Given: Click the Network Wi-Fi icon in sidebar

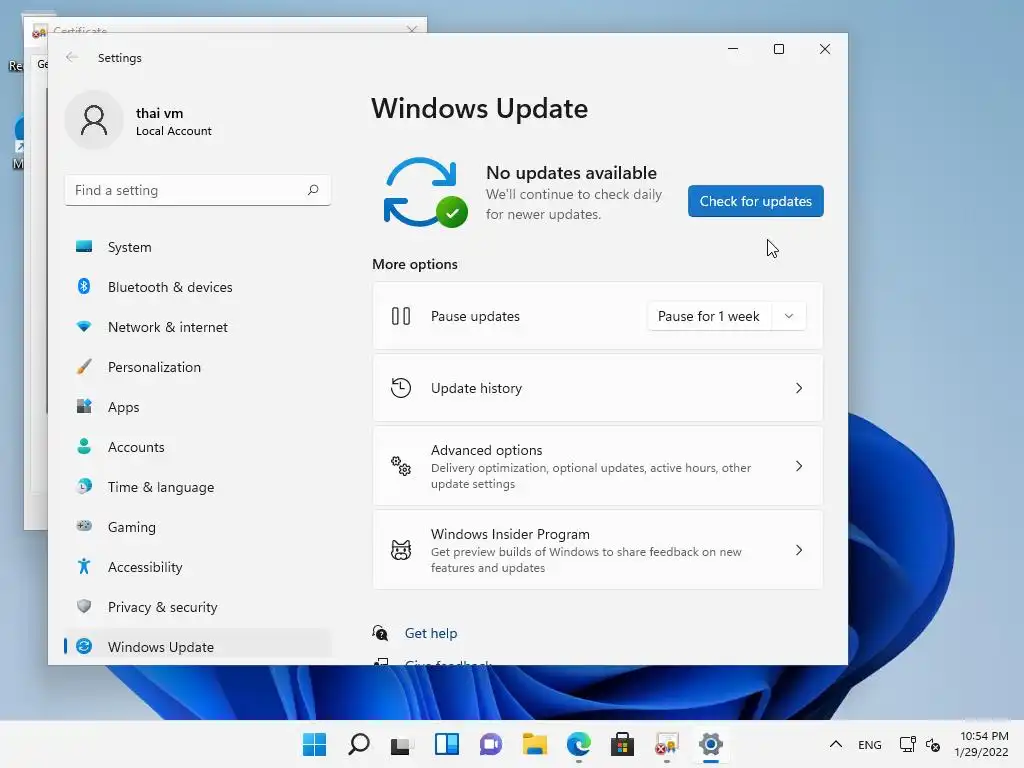Looking at the screenshot, I should coord(84,327).
